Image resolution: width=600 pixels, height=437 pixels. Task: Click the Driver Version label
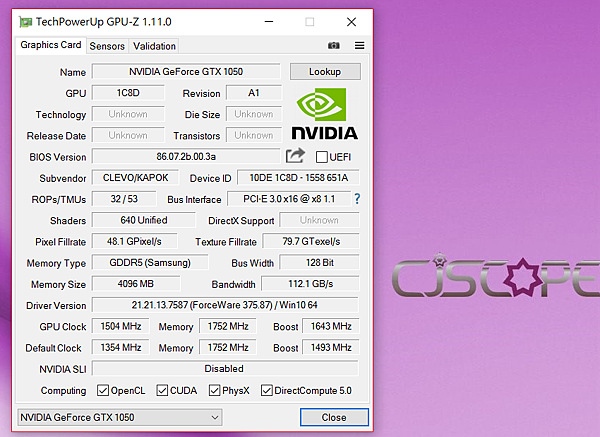(56, 306)
